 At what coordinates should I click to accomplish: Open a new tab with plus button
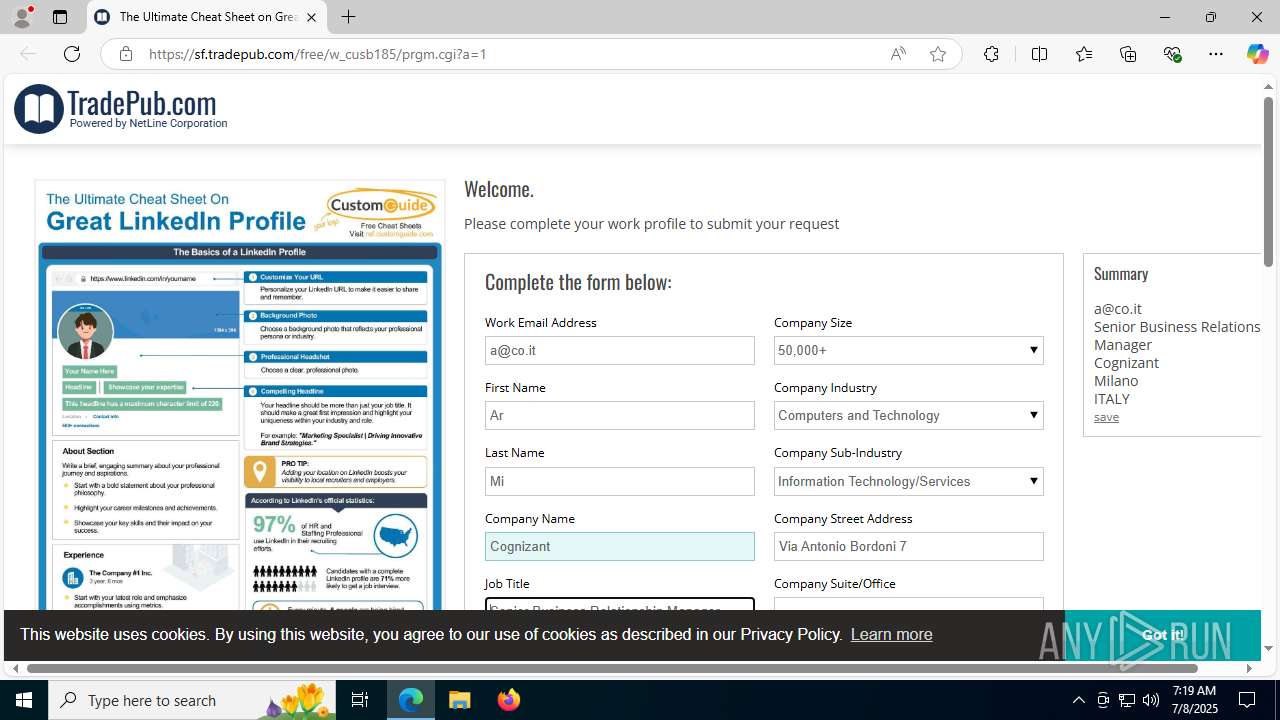[x=348, y=17]
